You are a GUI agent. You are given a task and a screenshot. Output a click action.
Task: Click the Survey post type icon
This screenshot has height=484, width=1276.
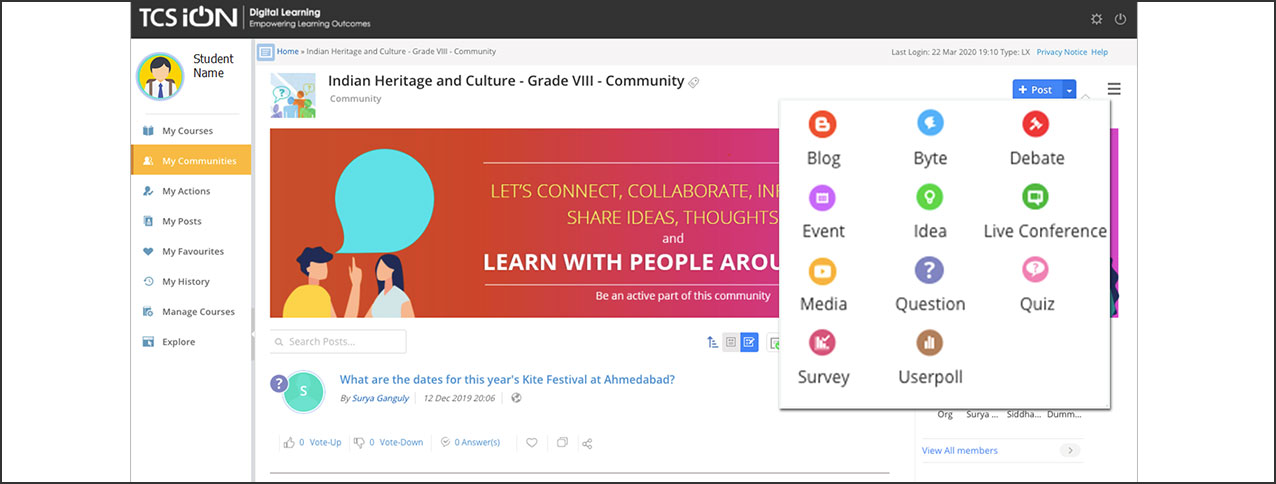pyautogui.click(x=822, y=343)
